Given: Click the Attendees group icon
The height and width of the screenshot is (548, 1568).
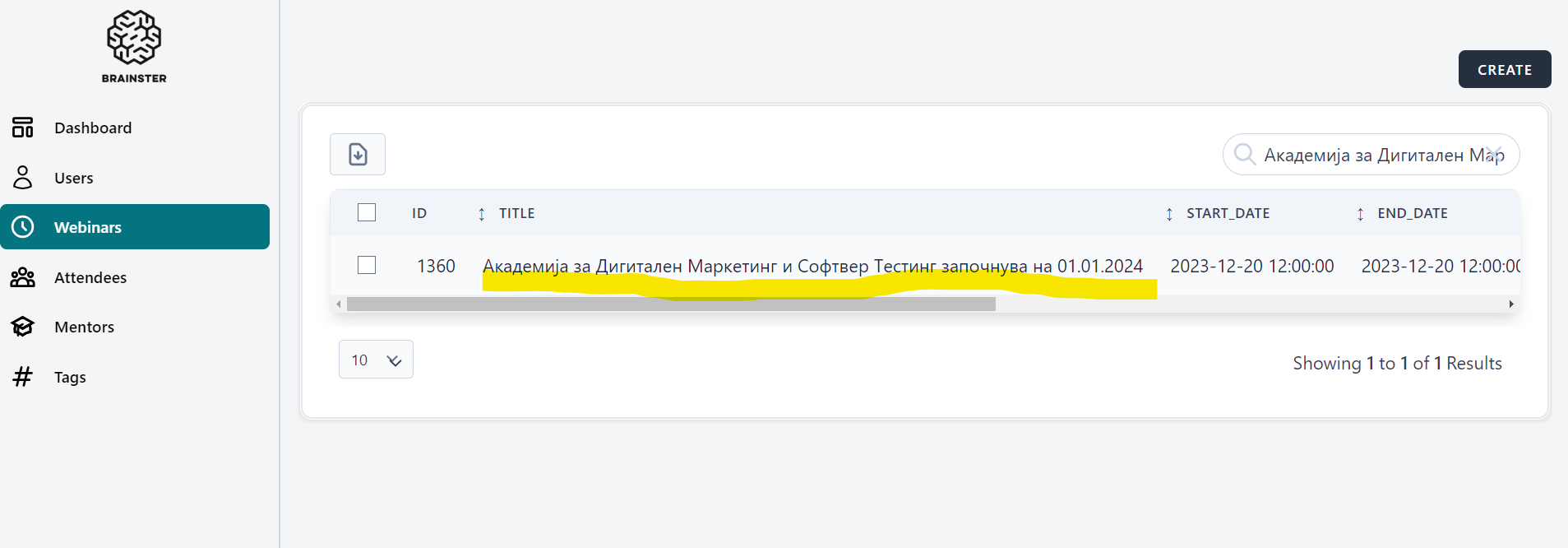Looking at the screenshot, I should [23, 277].
